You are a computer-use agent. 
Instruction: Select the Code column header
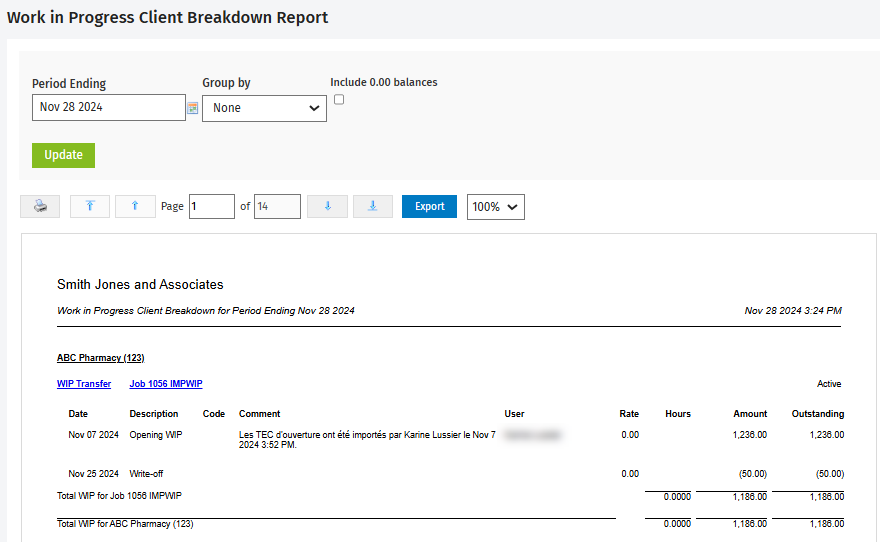214,414
